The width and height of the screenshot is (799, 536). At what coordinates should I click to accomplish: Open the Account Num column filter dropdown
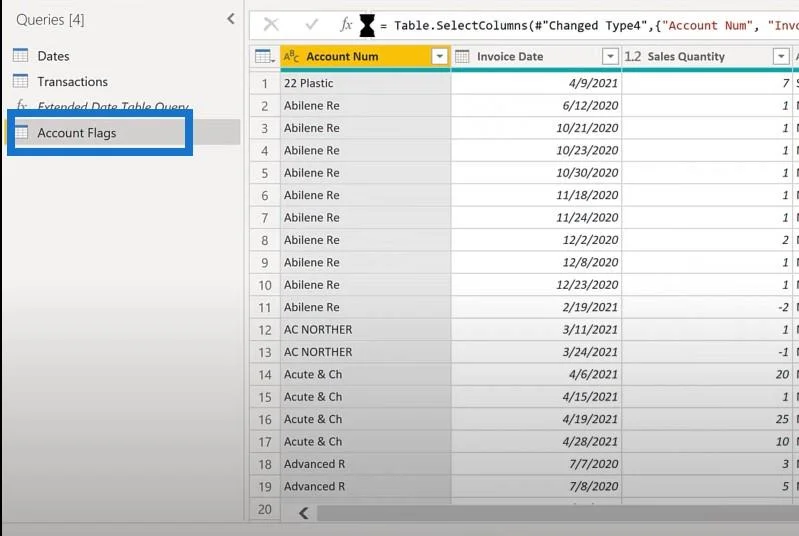(x=439, y=57)
